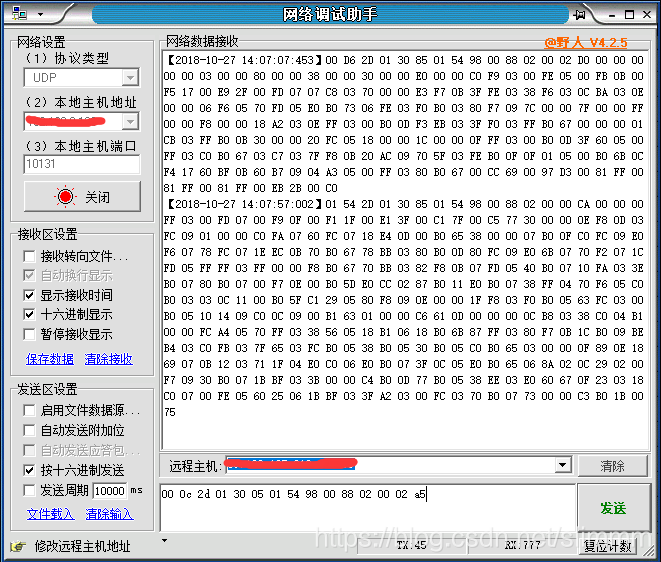Enable 暂停接收显示 checkbox
661x562 pixels.
pos(29,334)
